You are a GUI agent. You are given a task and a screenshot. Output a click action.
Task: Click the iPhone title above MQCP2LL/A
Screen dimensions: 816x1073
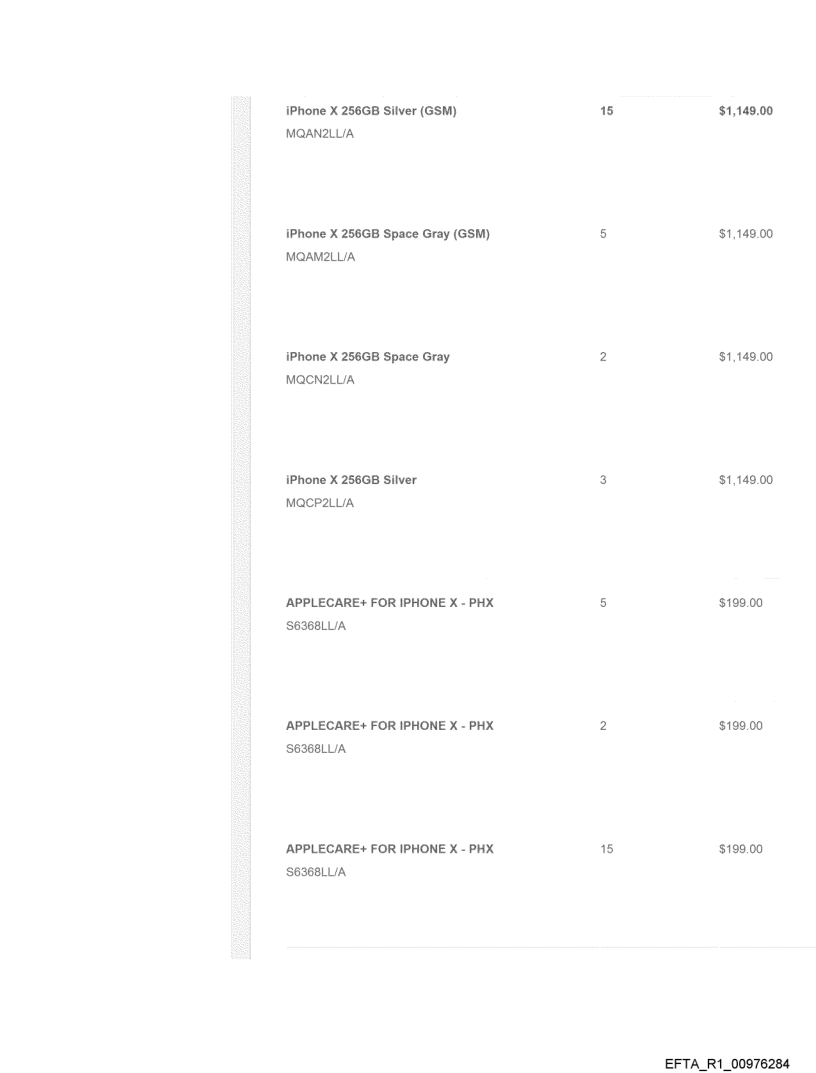[351, 480]
